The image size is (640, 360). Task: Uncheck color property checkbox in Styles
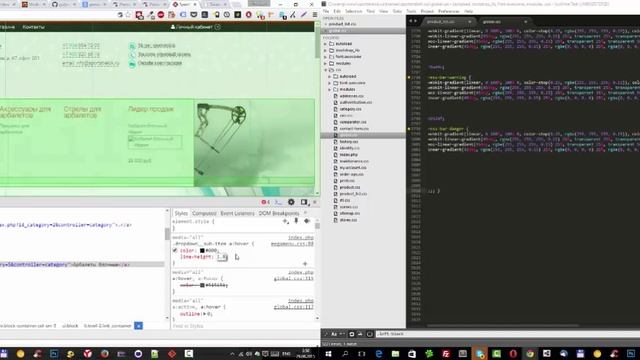click(175, 250)
